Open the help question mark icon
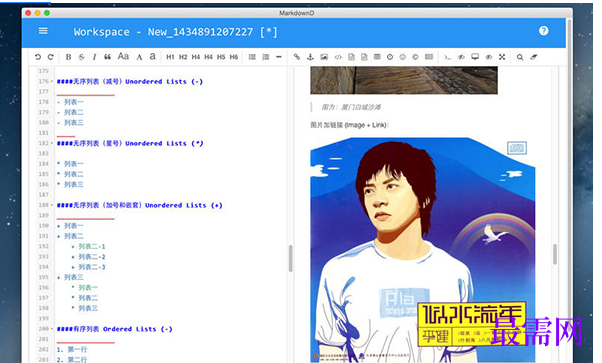This screenshot has width=602, height=363. pos(544,31)
